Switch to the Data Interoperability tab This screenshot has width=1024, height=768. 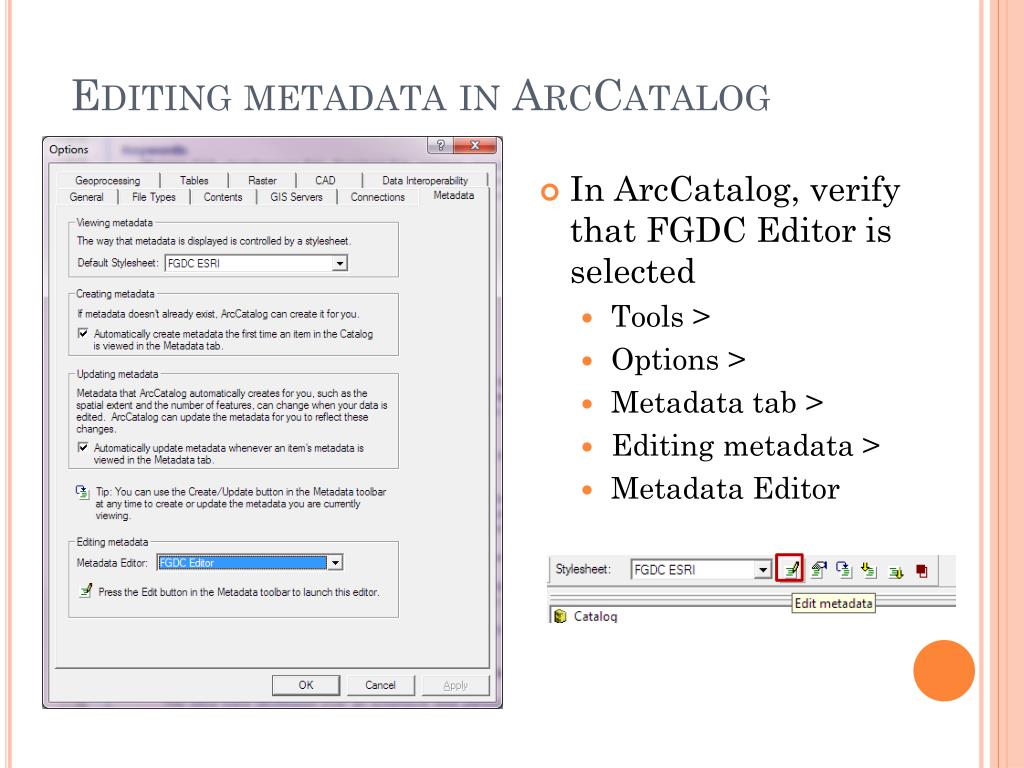[425, 180]
